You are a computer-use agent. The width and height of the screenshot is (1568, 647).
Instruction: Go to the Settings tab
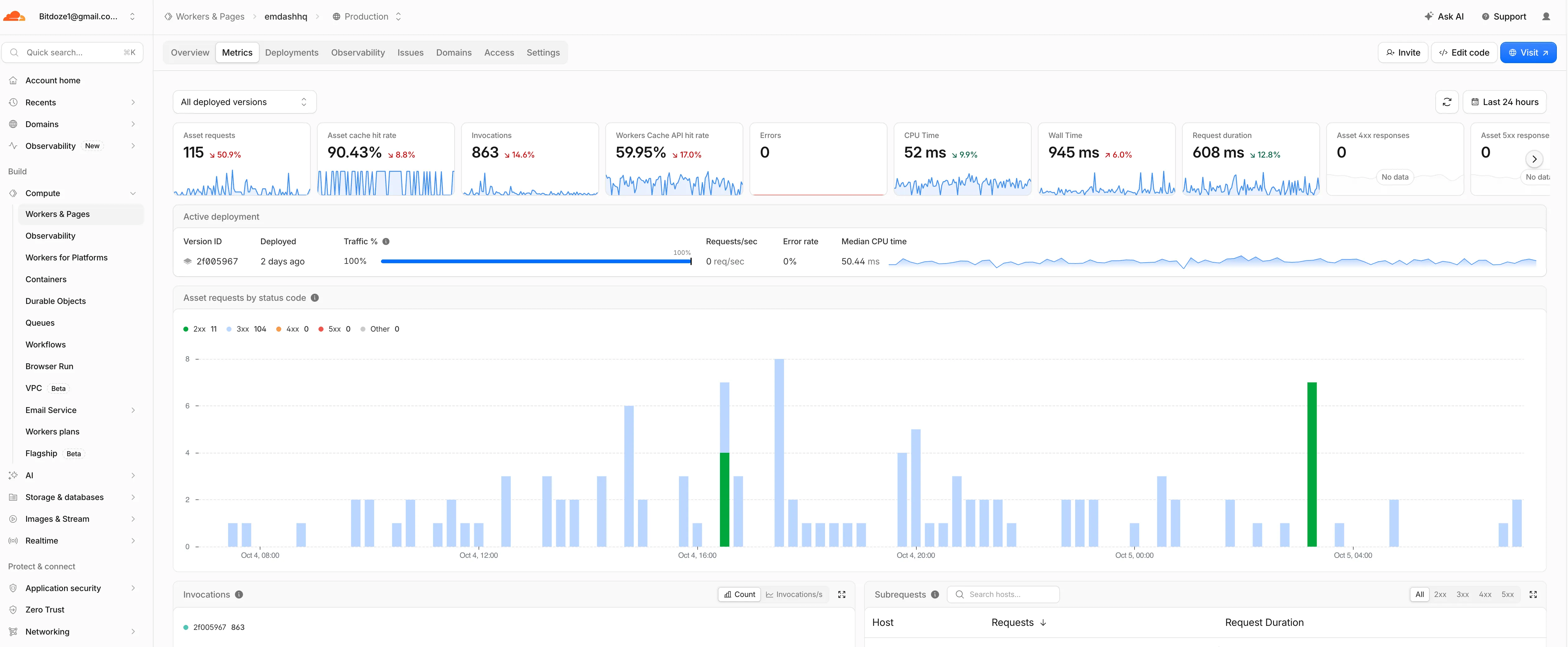[x=543, y=53]
